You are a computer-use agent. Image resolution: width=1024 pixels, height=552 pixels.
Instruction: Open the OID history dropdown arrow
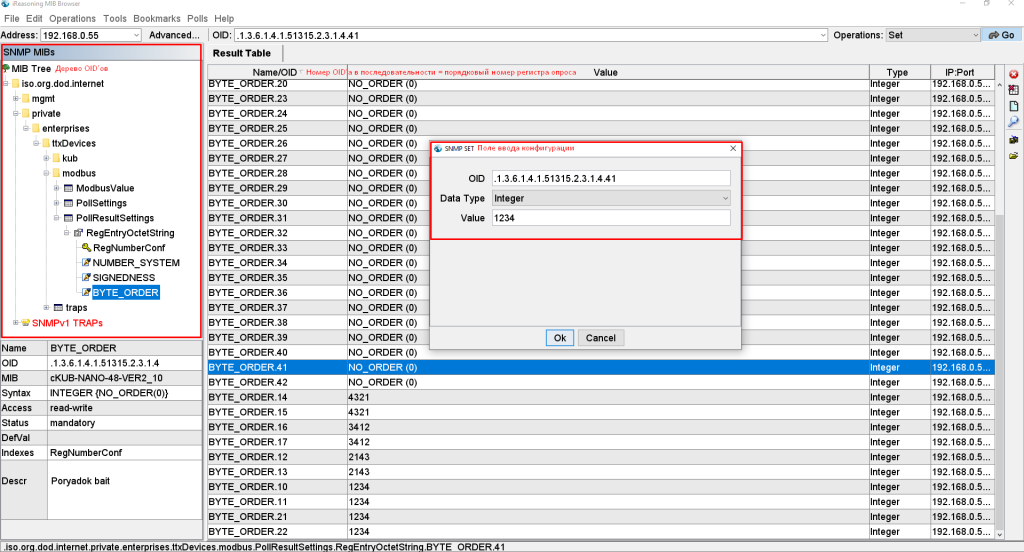[x=823, y=35]
